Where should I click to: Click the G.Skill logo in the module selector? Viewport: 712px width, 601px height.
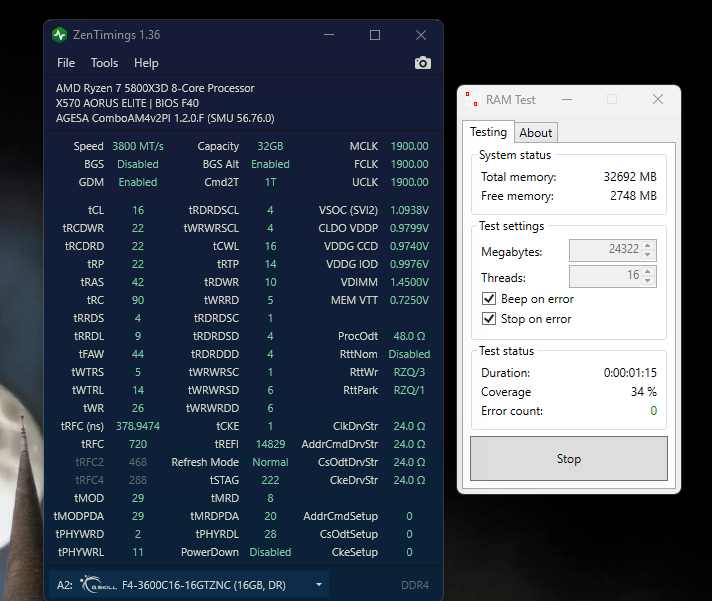tap(99, 585)
